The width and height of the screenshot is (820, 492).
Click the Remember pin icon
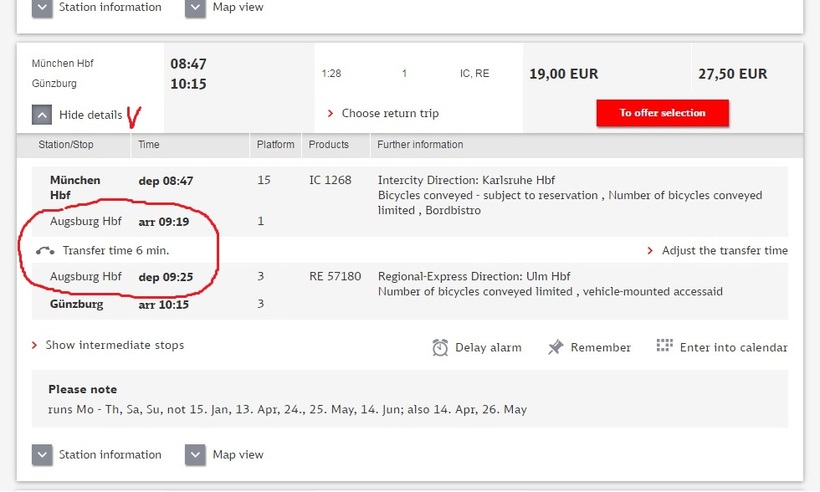(556, 347)
